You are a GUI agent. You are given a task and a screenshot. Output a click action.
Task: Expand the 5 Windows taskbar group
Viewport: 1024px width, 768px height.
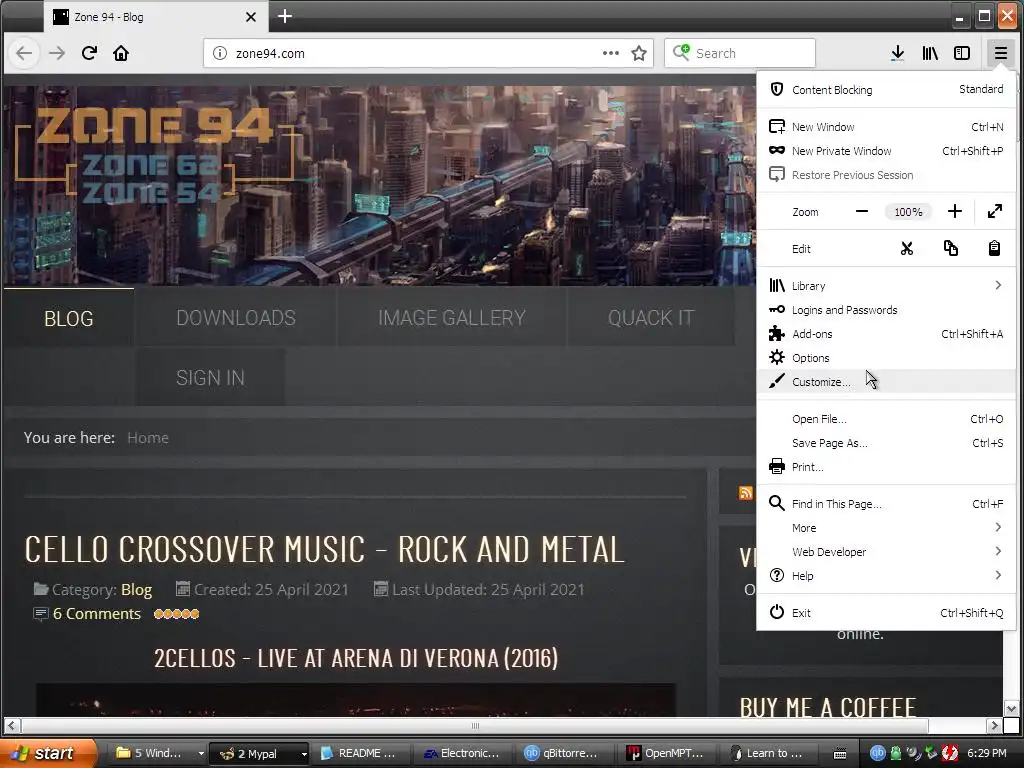159,753
